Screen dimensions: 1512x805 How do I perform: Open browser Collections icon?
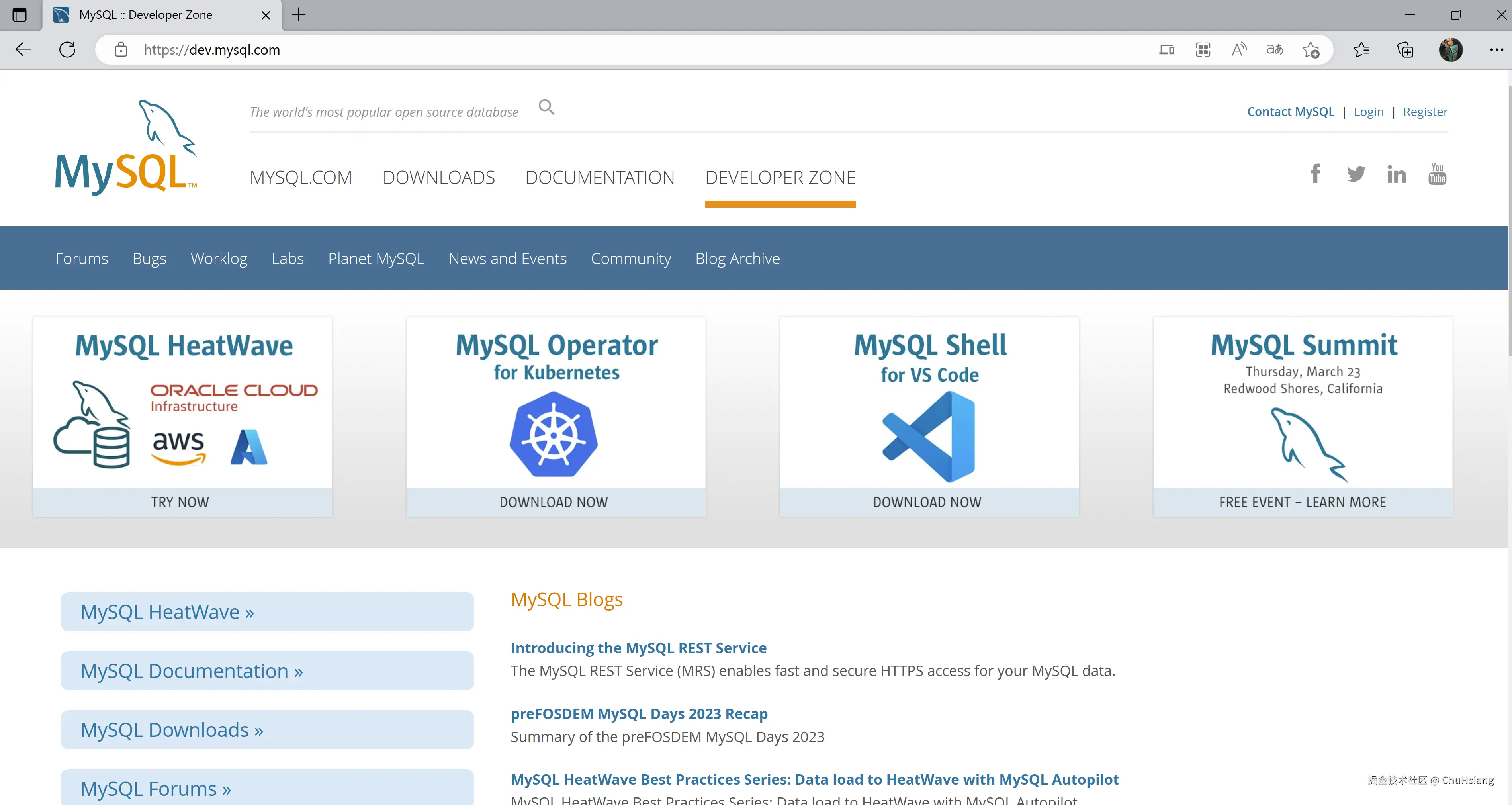1405,50
